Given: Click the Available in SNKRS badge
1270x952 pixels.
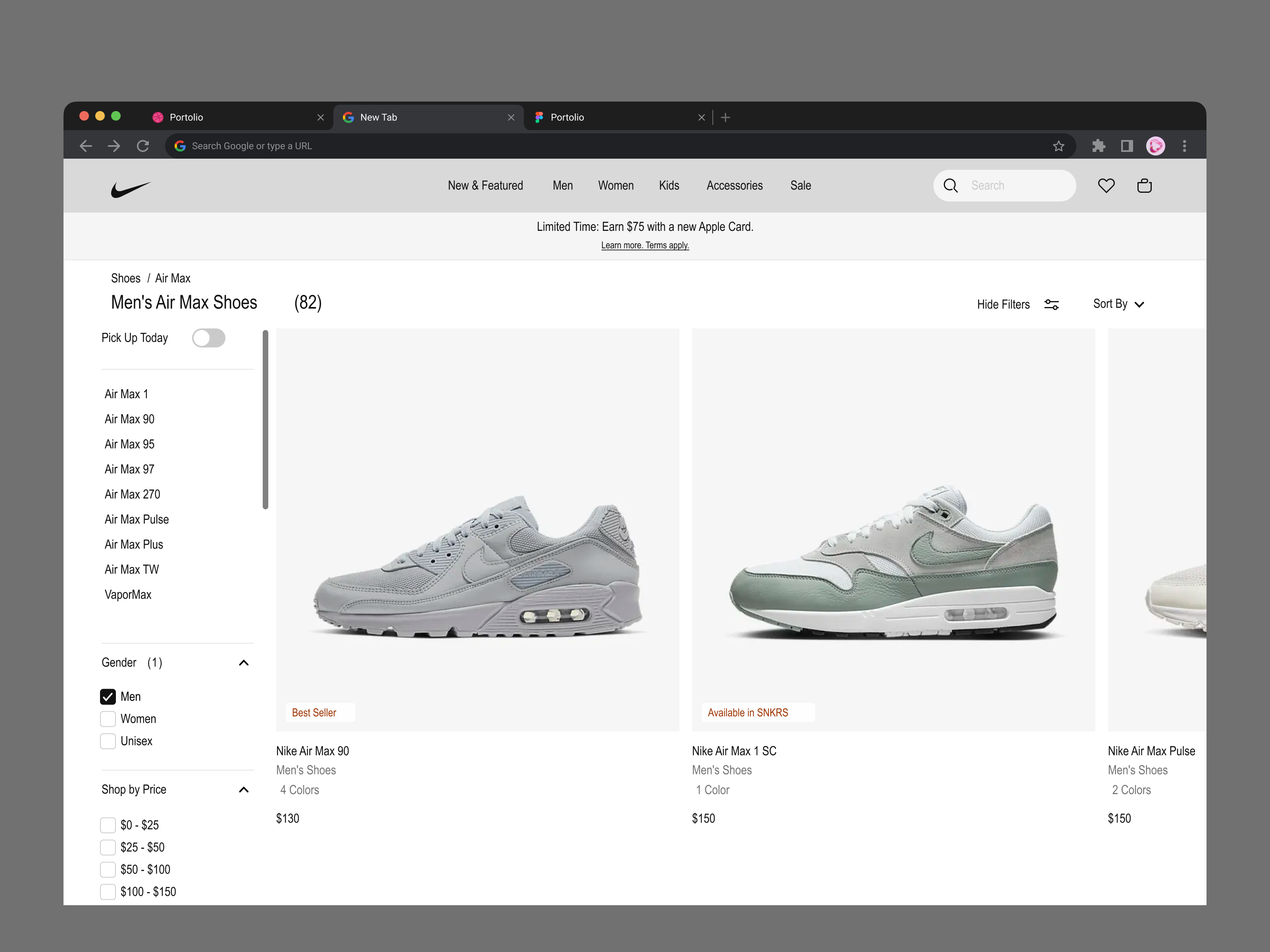Looking at the screenshot, I should 758,713.
